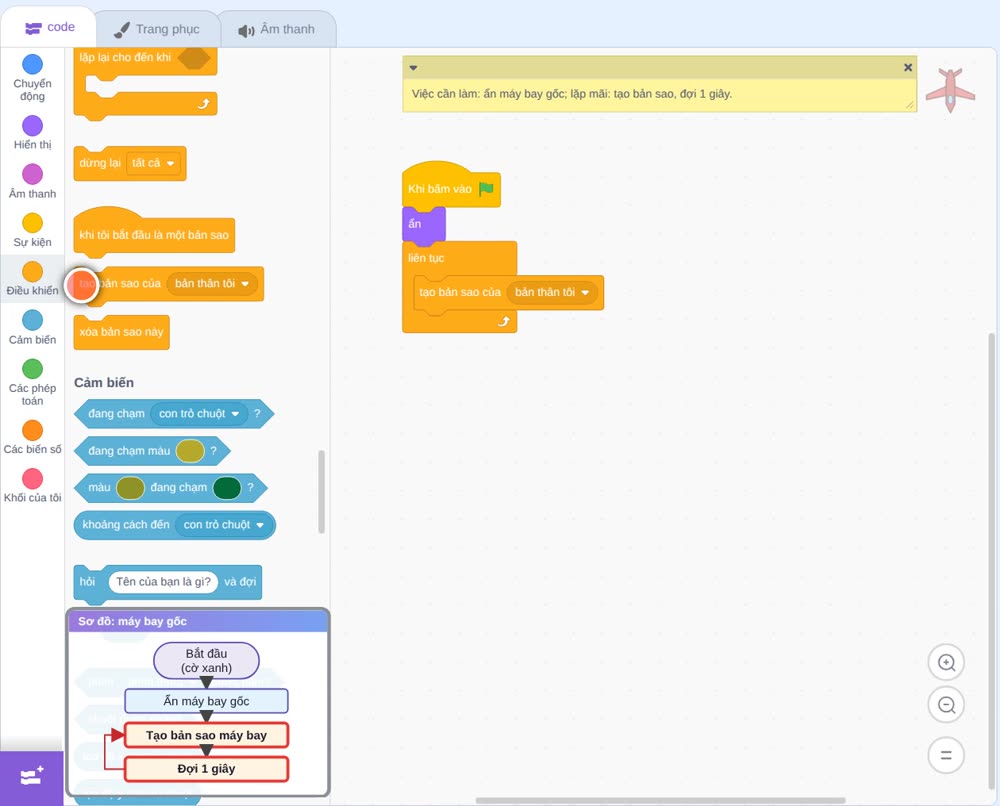Switch to the Âm thanh tab
Image resolution: width=1000 pixels, height=806 pixels.
click(x=277, y=29)
